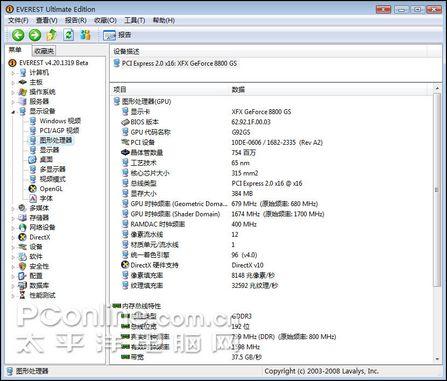
Task: Click the 数据库 icon in tree
Action: [x=22, y=285]
